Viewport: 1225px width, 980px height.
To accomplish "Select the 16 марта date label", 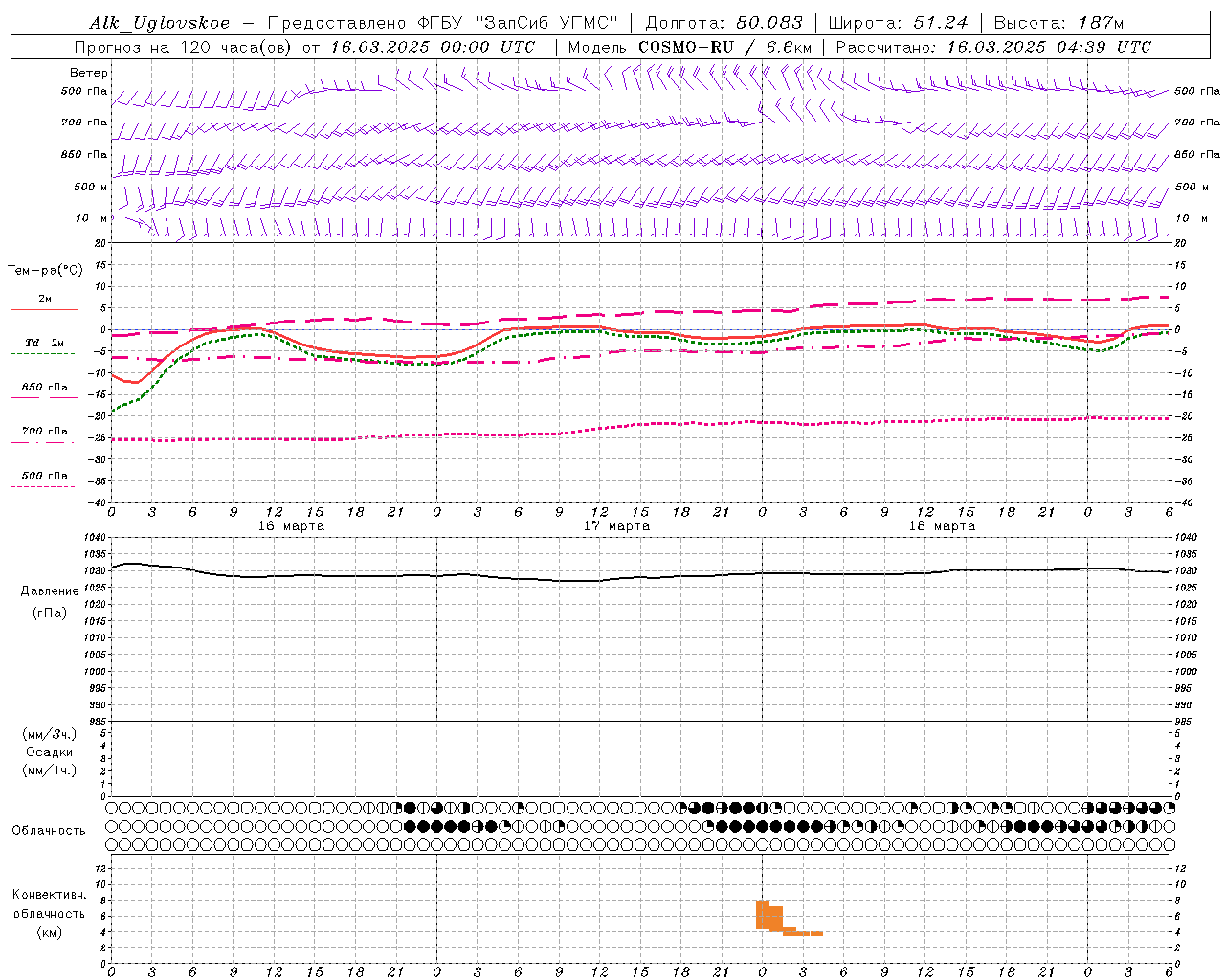I will click(292, 526).
